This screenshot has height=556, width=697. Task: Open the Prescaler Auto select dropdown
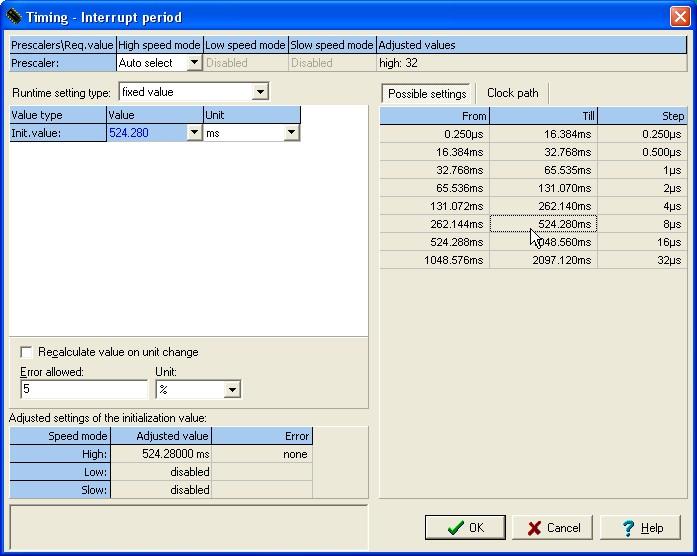click(x=194, y=63)
